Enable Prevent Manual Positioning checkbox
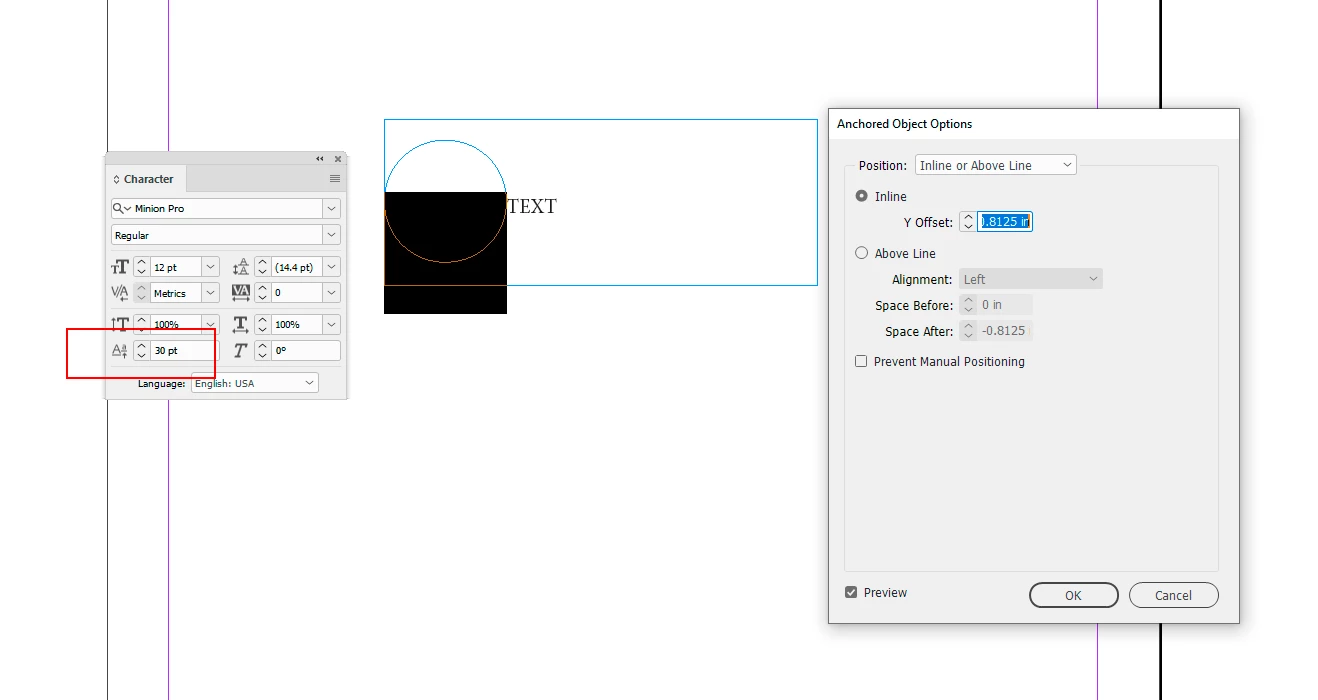Screen dimensions: 1318x700 (861, 361)
